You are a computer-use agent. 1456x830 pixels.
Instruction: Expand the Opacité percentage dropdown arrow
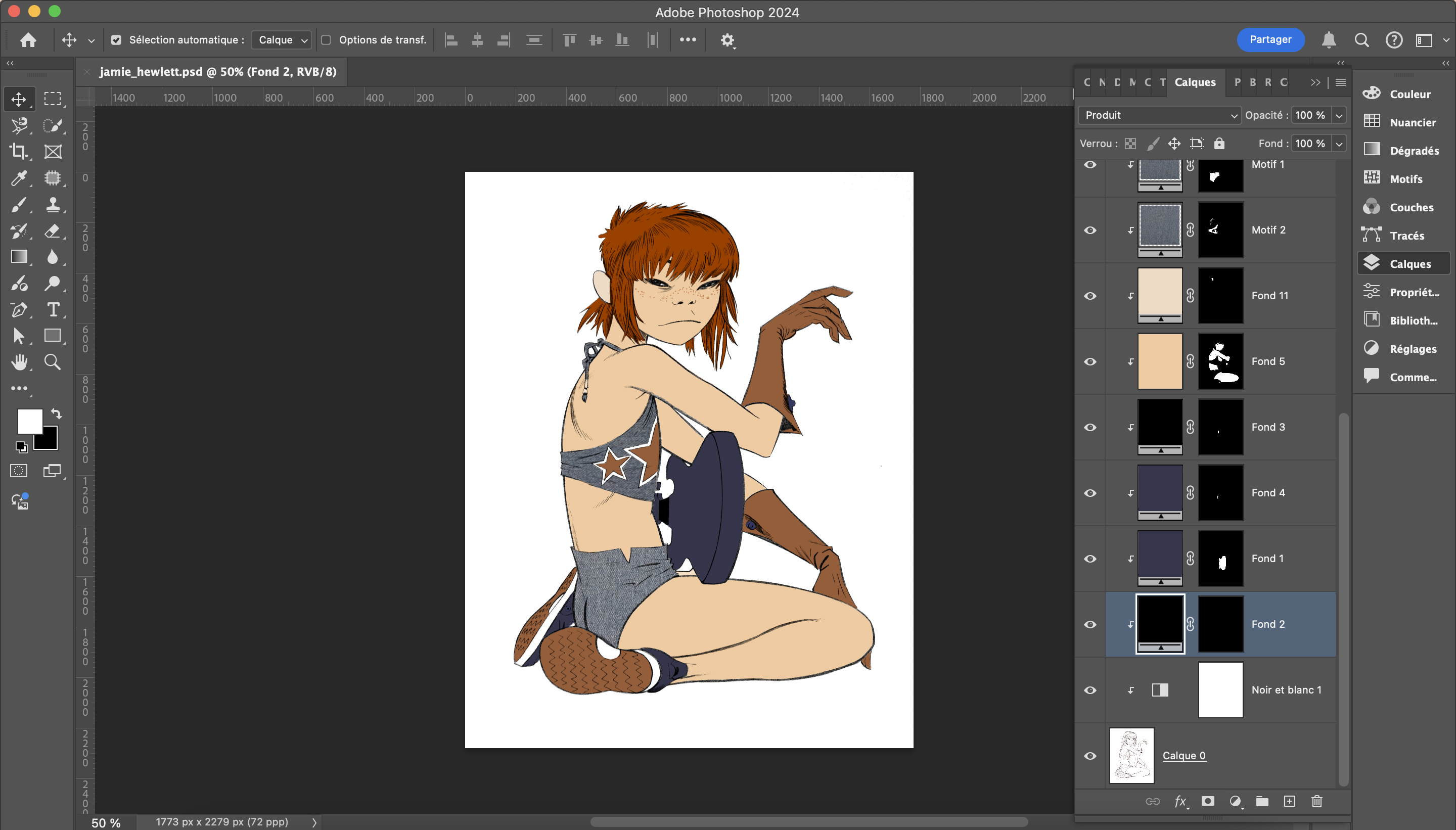click(1339, 115)
